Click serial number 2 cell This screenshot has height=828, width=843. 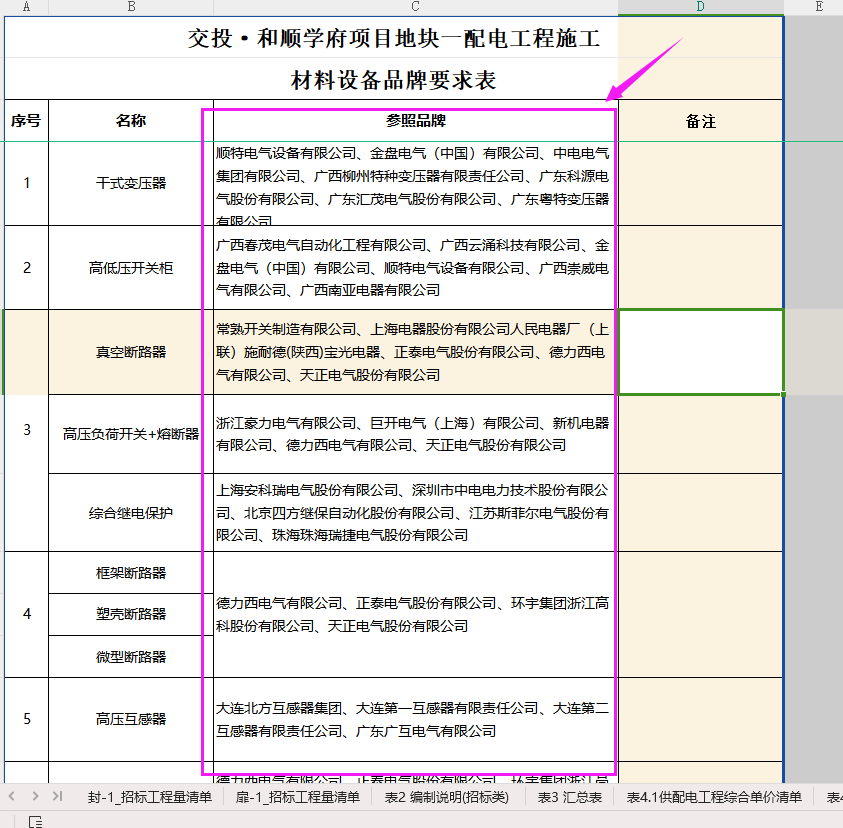(x=26, y=268)
